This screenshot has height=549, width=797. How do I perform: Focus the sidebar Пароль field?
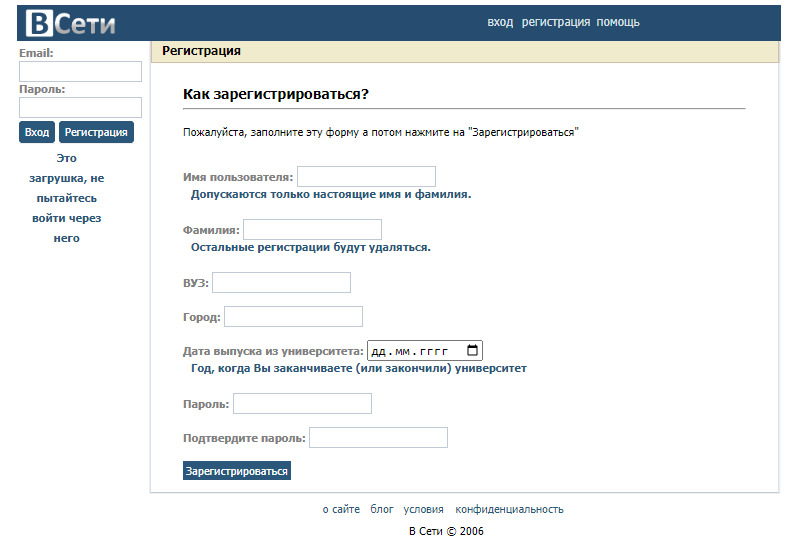coord(80,107)
